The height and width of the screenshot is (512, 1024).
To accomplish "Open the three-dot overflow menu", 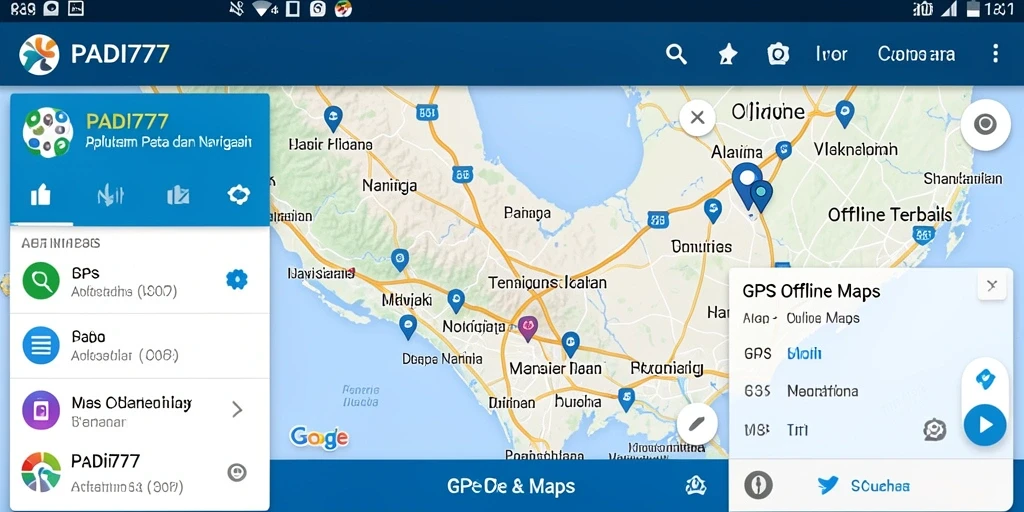I will 995,54.
